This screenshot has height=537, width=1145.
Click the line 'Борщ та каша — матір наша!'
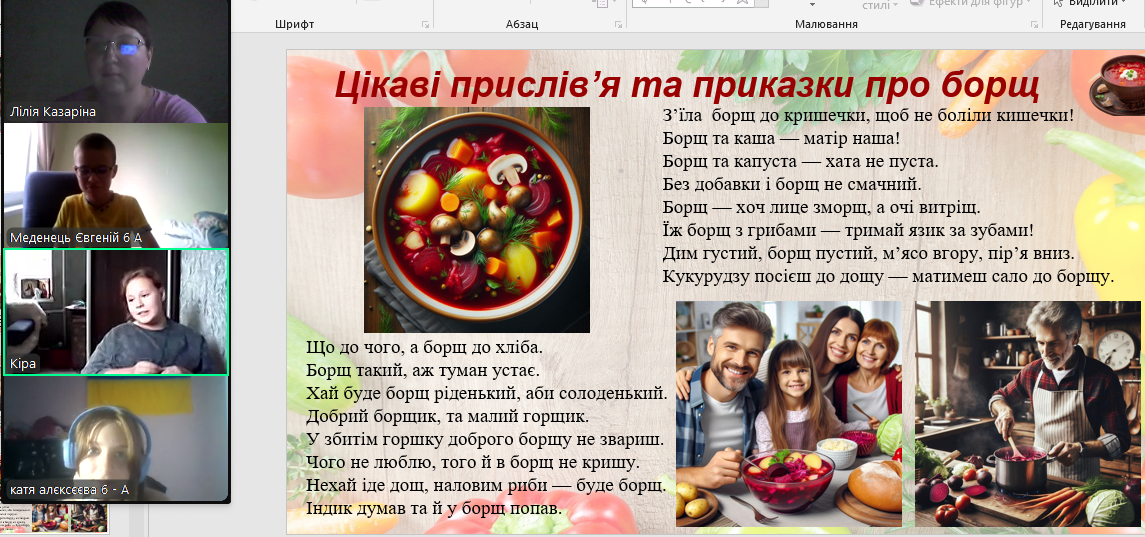tap(781, 138)
